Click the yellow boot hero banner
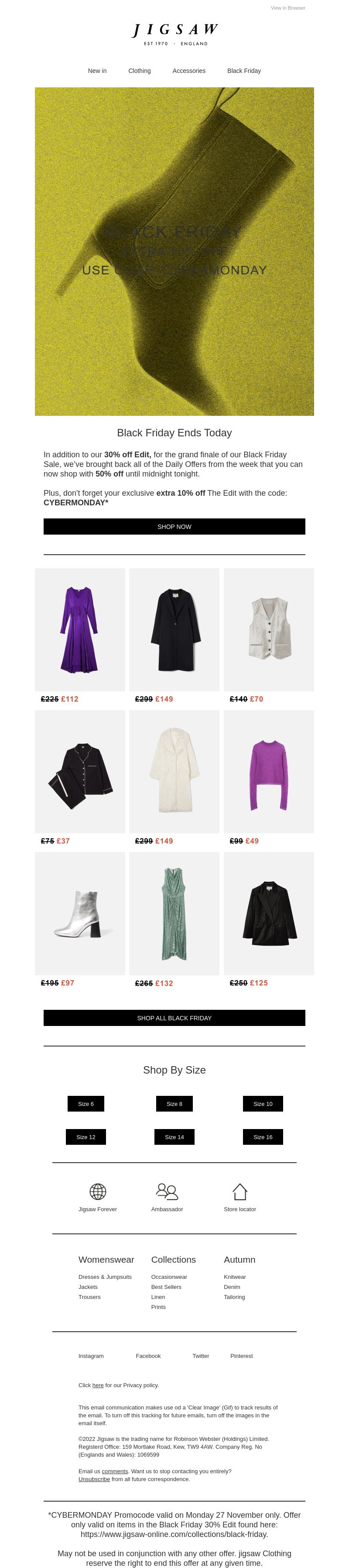The image size is (349, 1568). tap(174, 252)
